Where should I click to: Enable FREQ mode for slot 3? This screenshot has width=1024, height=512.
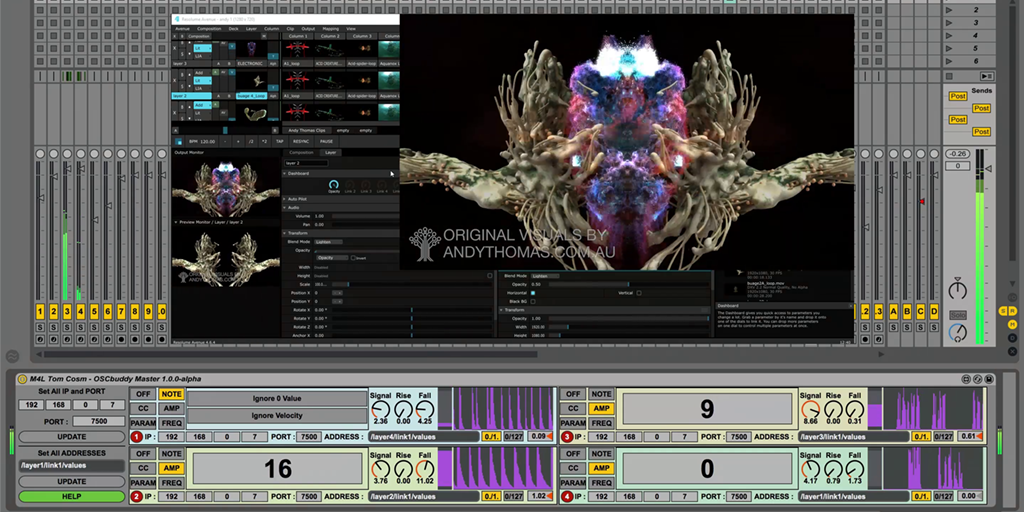pyautogui.click(x=602, y=423)
